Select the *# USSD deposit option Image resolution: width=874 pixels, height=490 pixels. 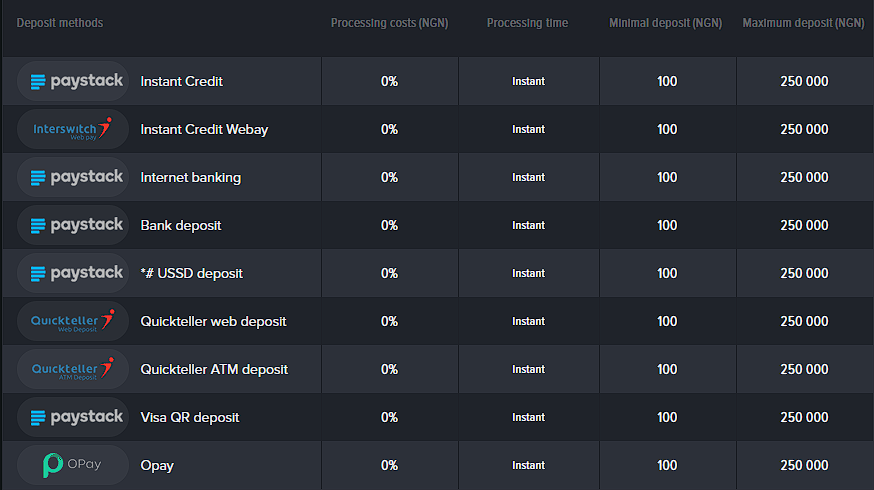pos(191,273)
